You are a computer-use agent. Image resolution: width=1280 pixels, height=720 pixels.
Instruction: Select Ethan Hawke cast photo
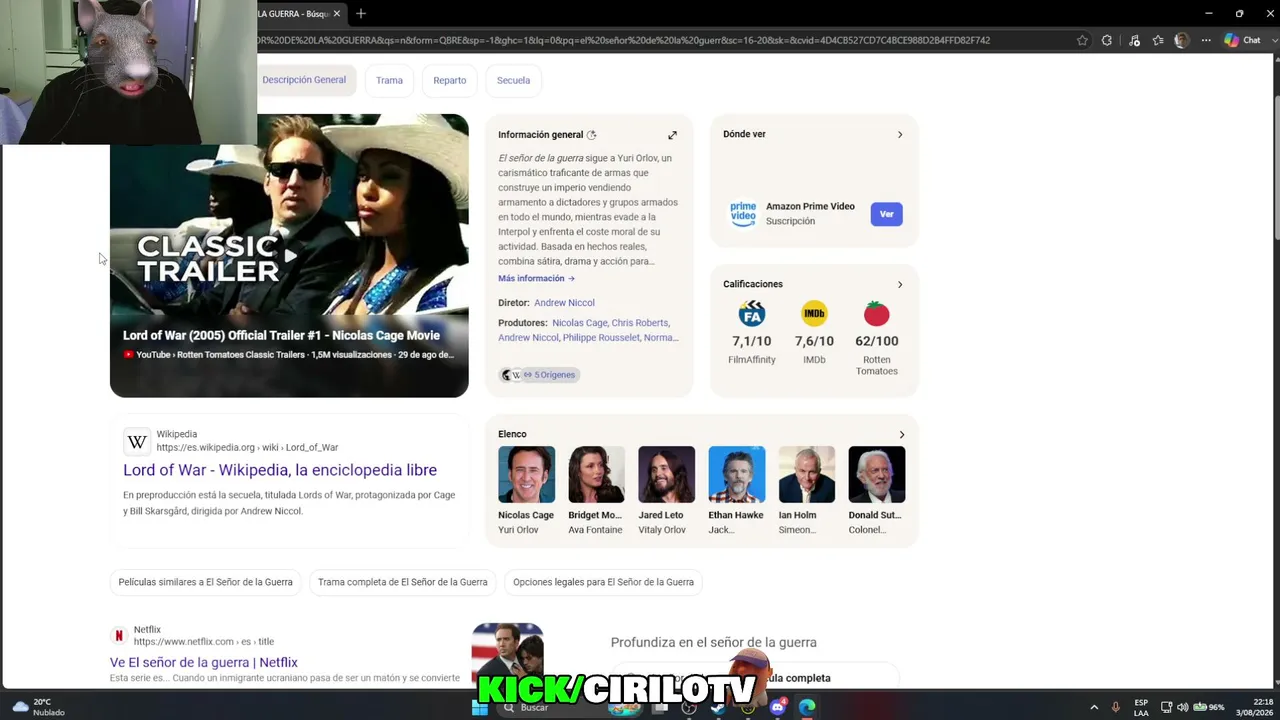pos(736,474)
